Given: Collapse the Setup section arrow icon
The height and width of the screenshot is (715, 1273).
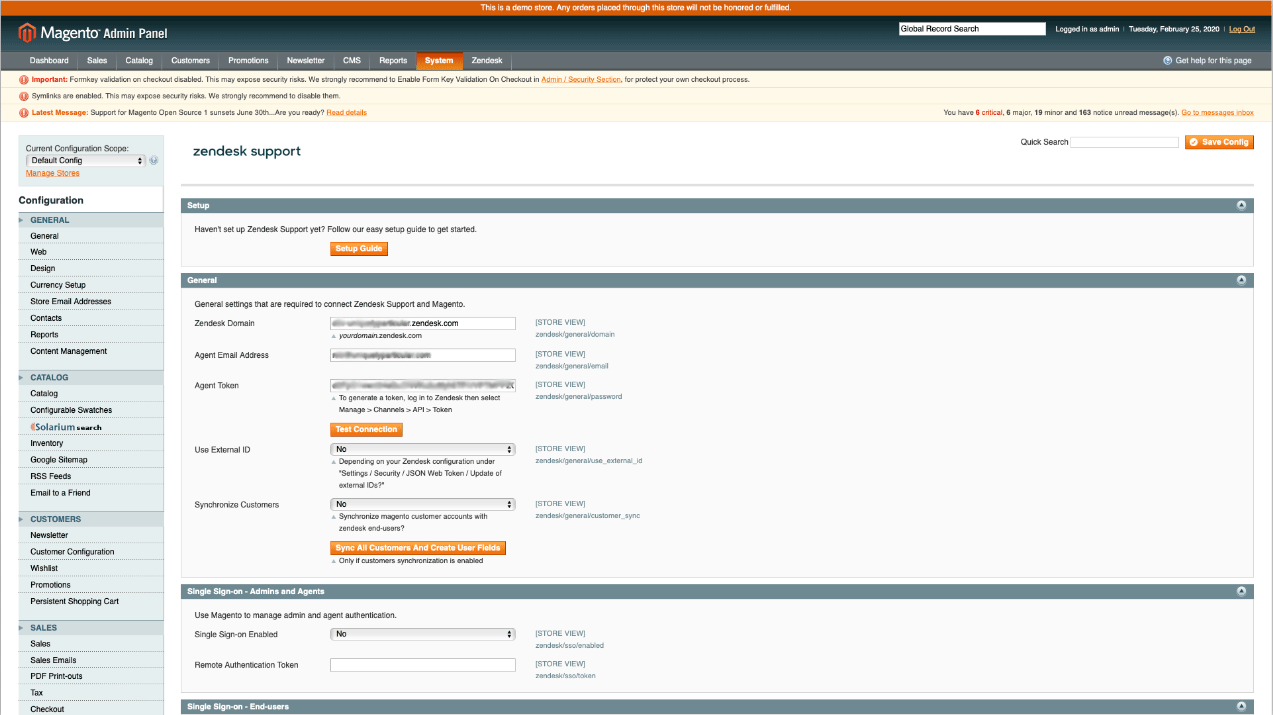Looking at the screenshot, I should (1241, 205).
